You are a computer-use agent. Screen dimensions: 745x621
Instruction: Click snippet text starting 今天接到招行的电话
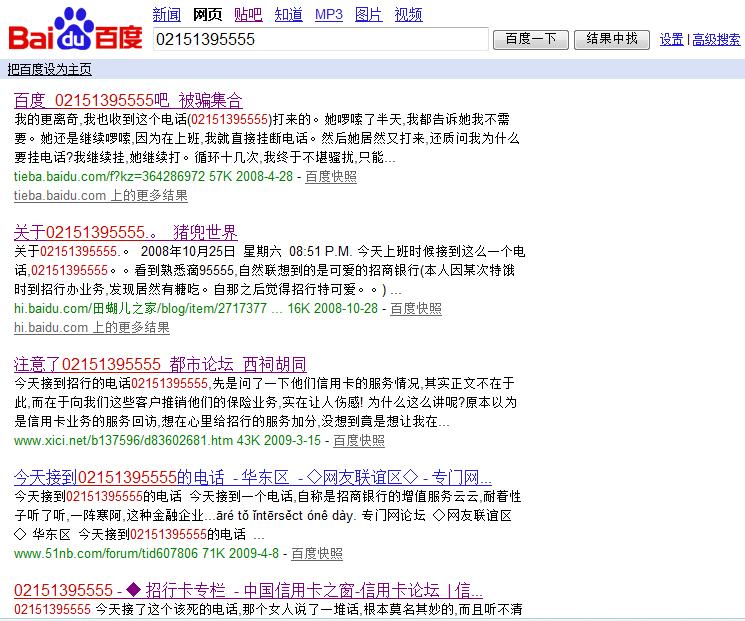pos(266,402)
